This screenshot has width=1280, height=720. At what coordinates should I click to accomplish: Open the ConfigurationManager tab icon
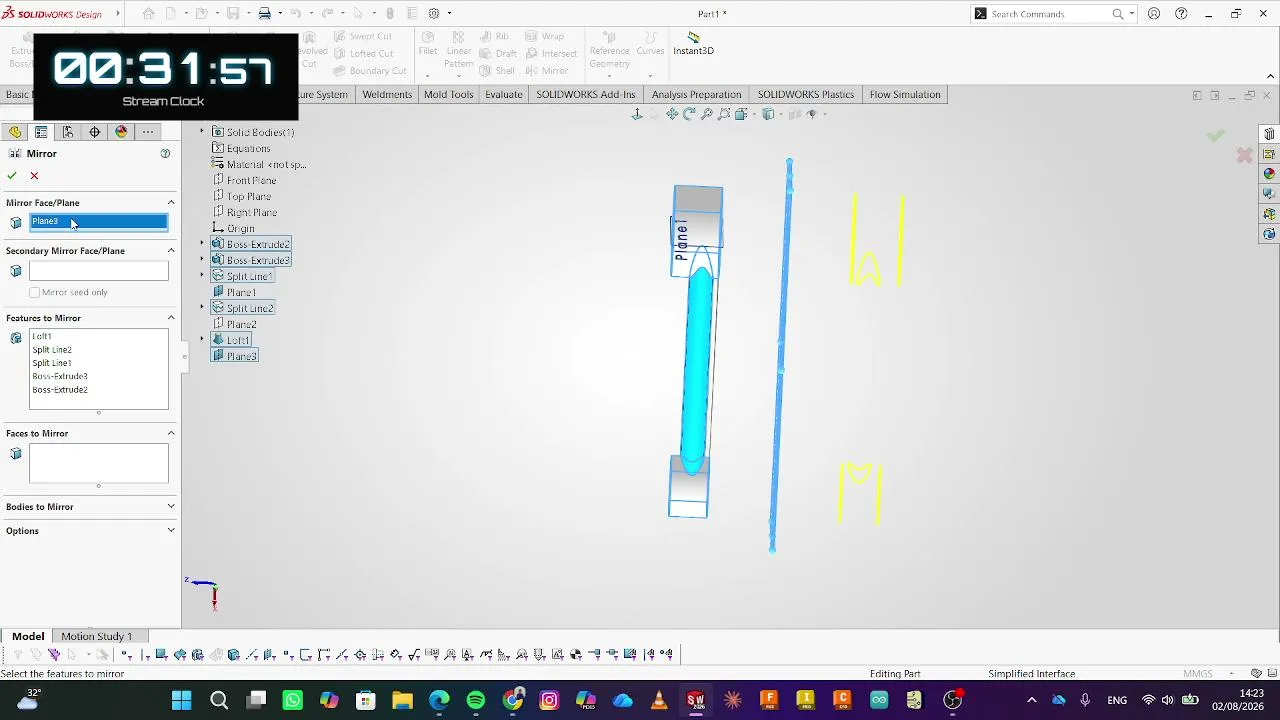[68, 132]
